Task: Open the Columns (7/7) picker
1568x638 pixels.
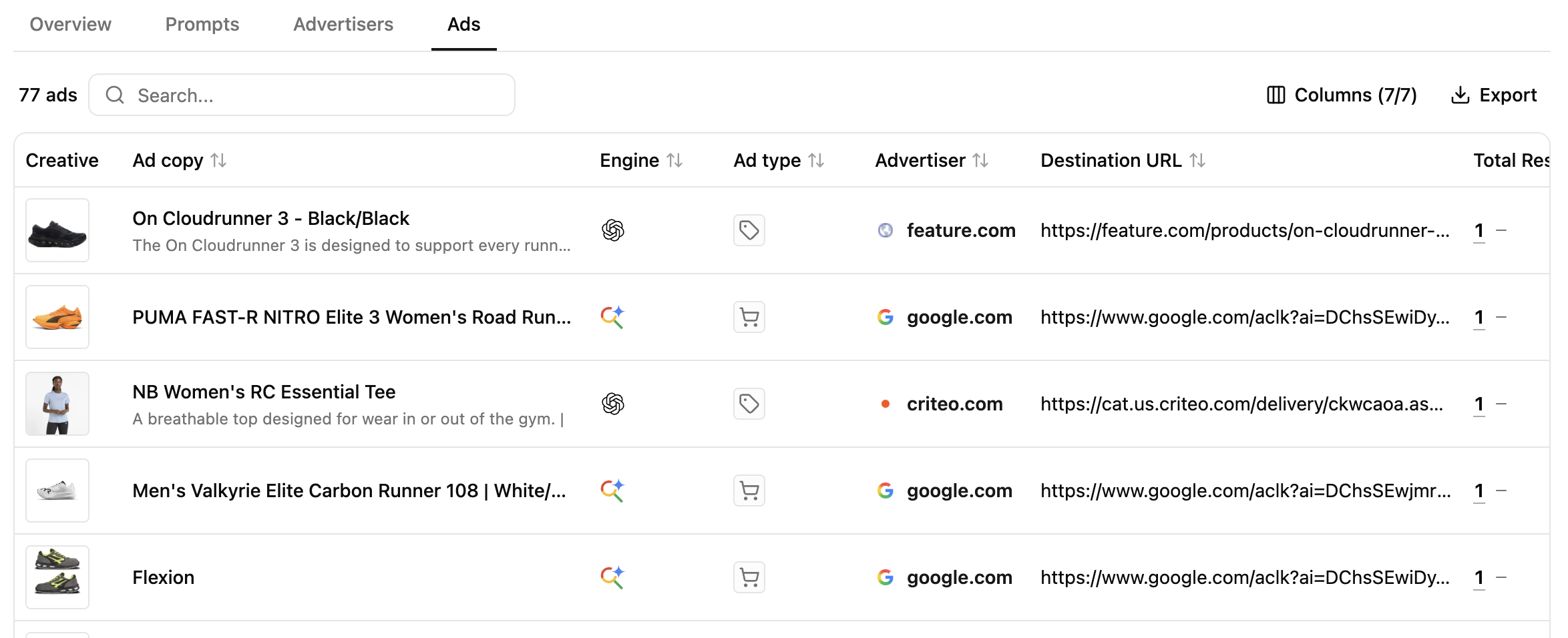Action: point(1342,95)
